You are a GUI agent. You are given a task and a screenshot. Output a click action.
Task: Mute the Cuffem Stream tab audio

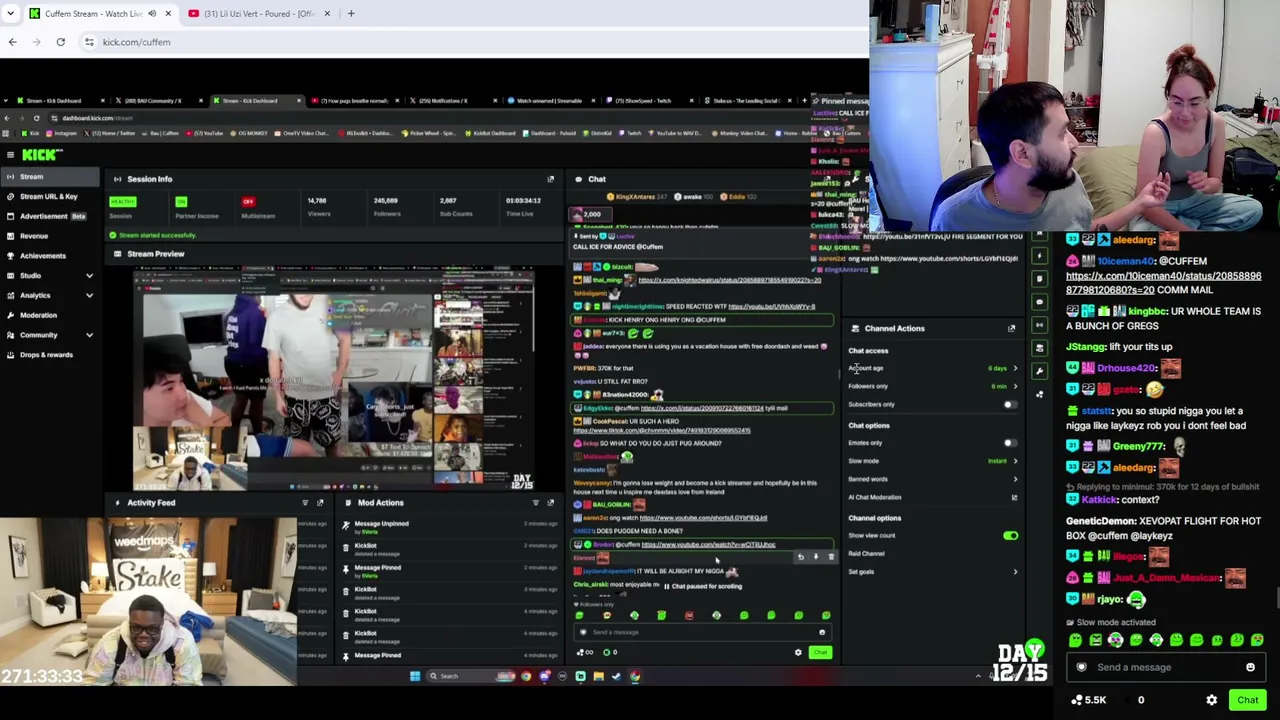(x=152, y=14)
